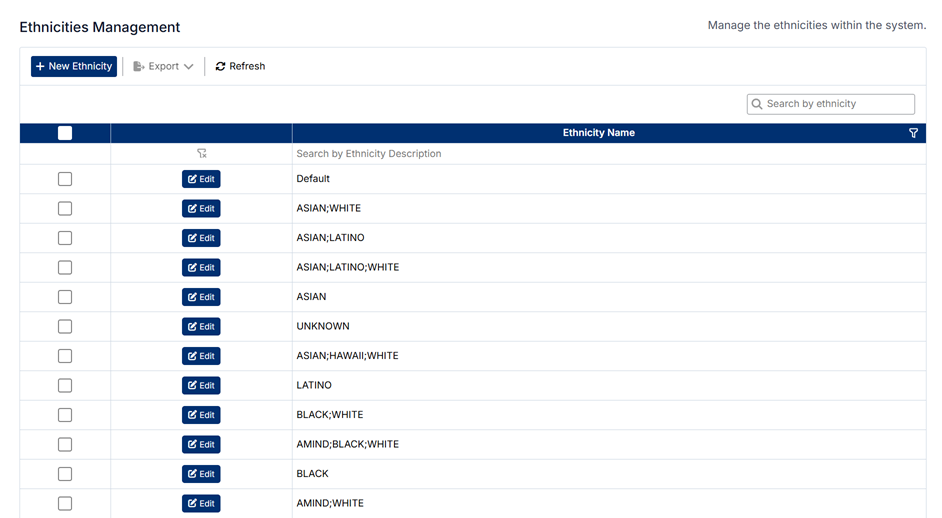The width and height of the screenshot is (942, 518).
Task: Focus the Search by ethnicity field
Action: (x=837, y=104)
